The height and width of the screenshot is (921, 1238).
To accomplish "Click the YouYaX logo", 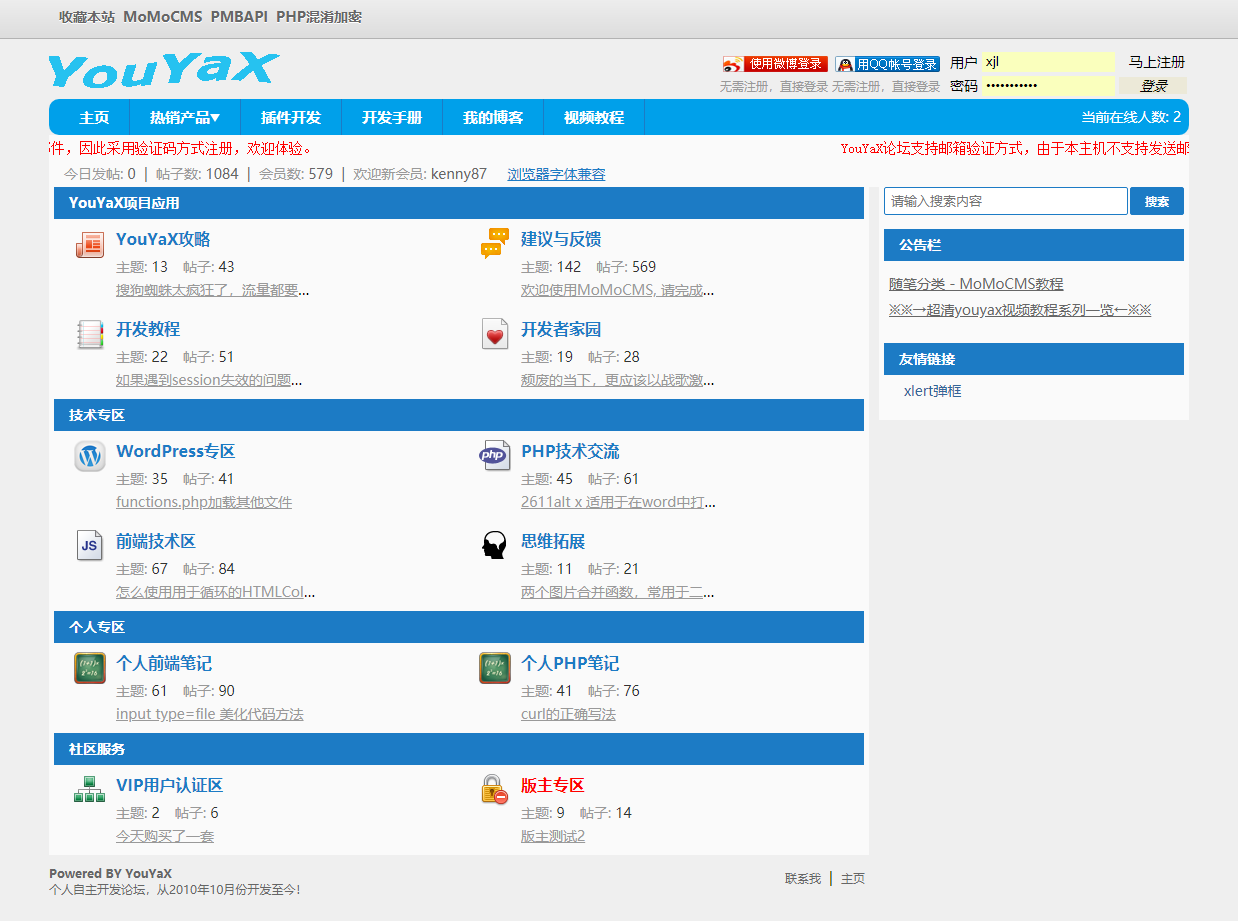I will tap(164, 70).
